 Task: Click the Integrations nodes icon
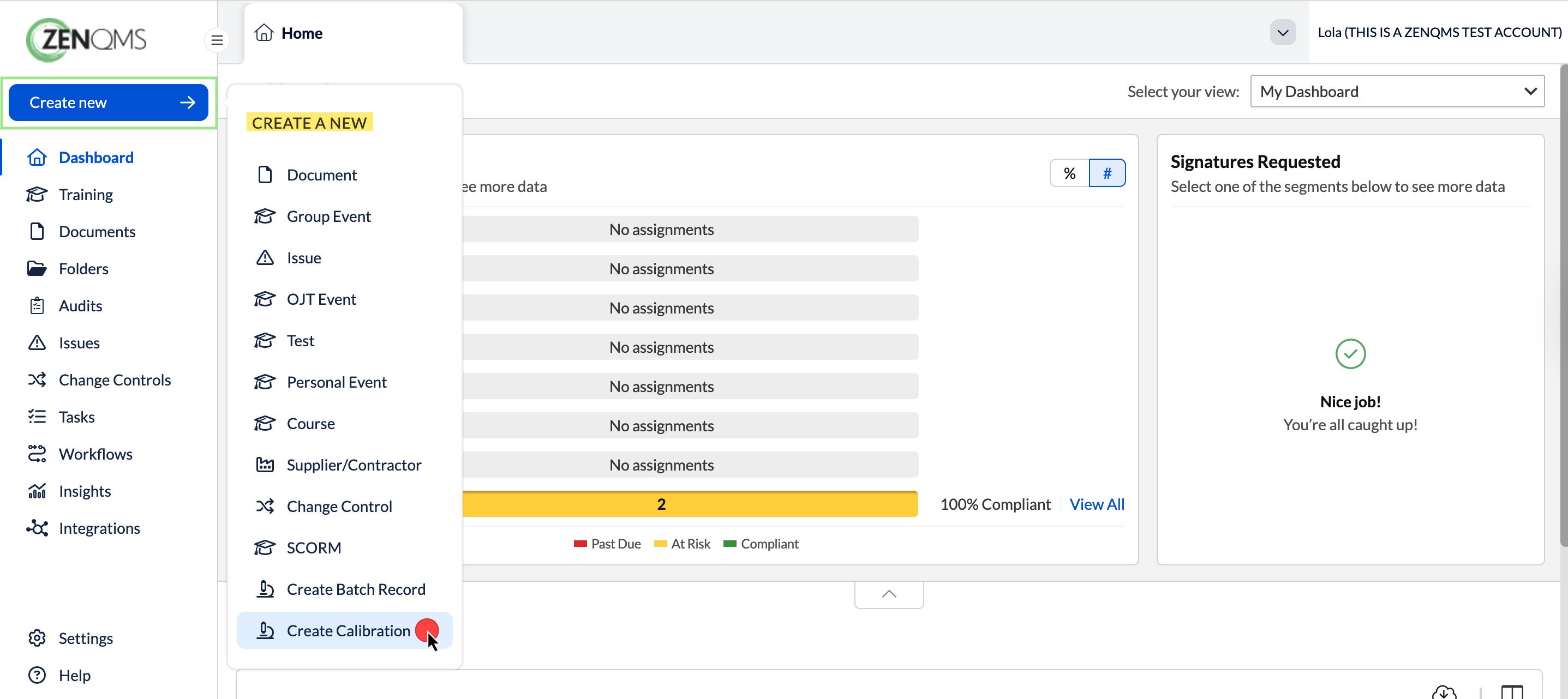point(37,529)
